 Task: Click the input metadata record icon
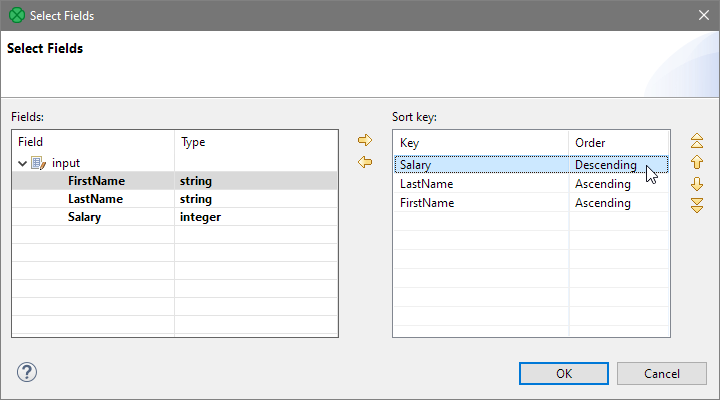pyautogui.click(x=39, y=163)
